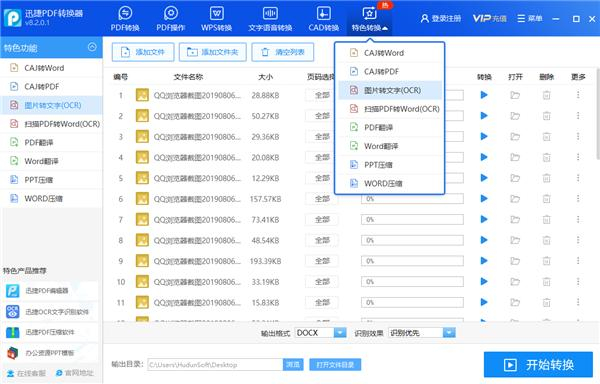Choose PPT压缩 in the dropdown menu
Image resolution: width=600 pixels, height=384 pixels.
coord(390,165)
